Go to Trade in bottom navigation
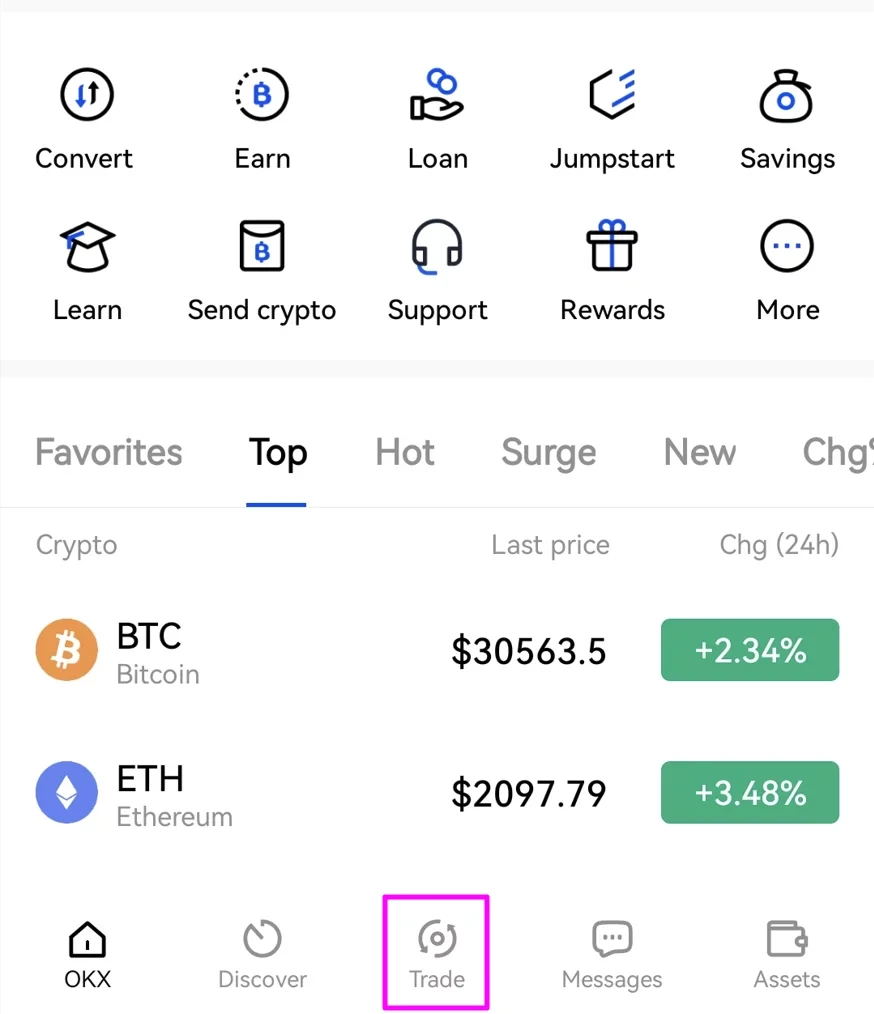The image size is (874, 1014). 437,953
